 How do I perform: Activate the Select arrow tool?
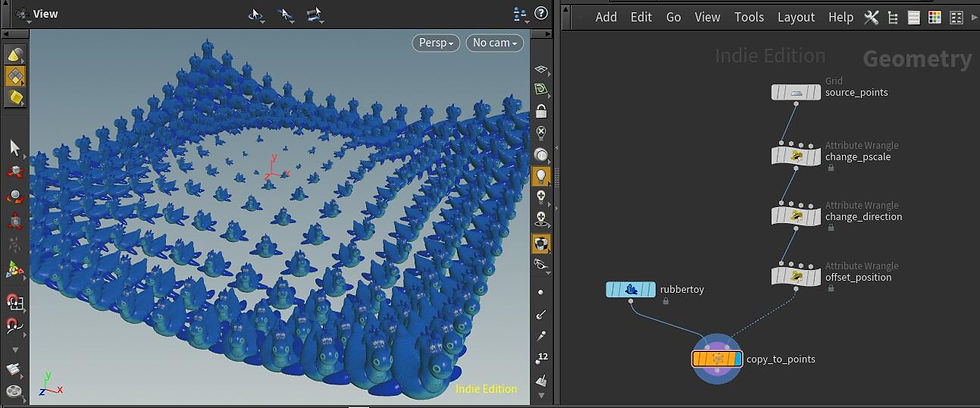(14, 148)
